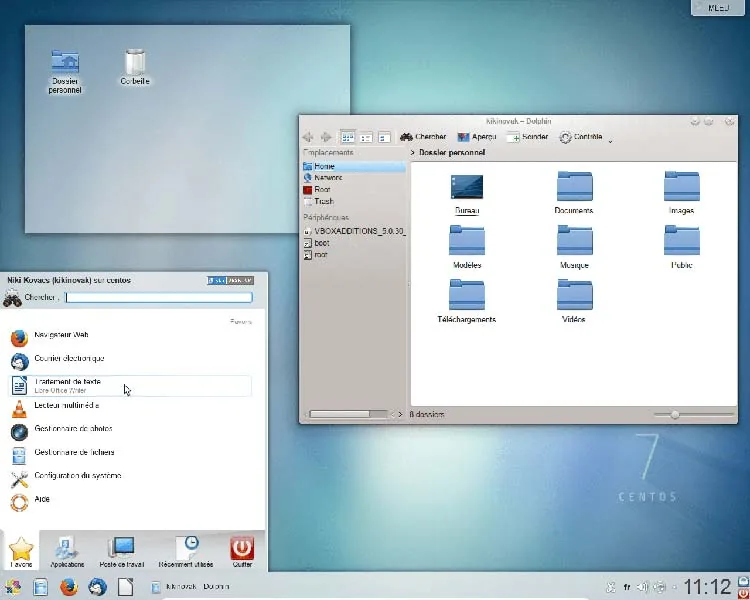Open the volume control in system tray
Image resolution: width=750 pixels, height=600 pixels.
pyautogui.click(x=642, y=587)
